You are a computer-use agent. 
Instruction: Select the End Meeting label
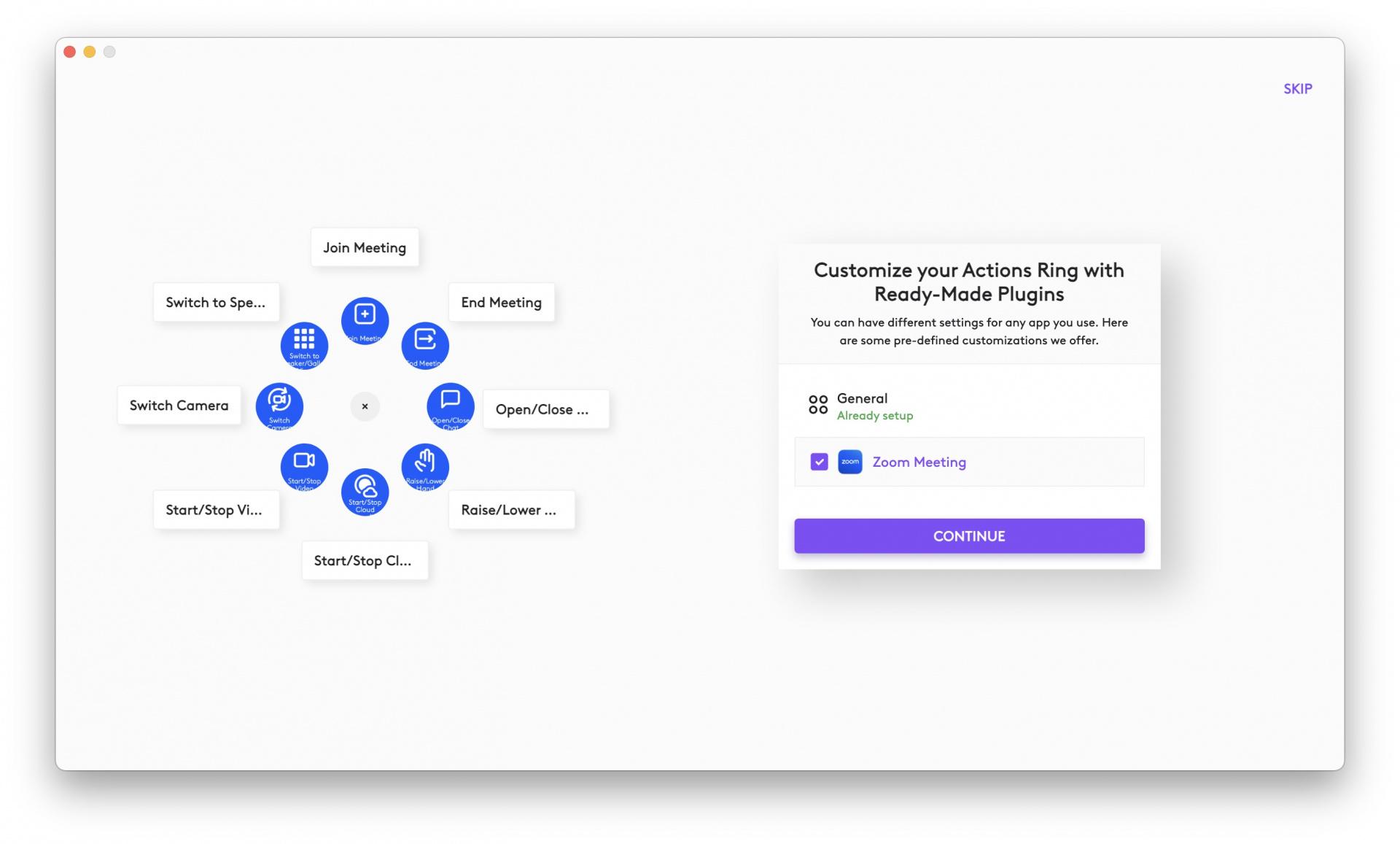click(501, 302)
